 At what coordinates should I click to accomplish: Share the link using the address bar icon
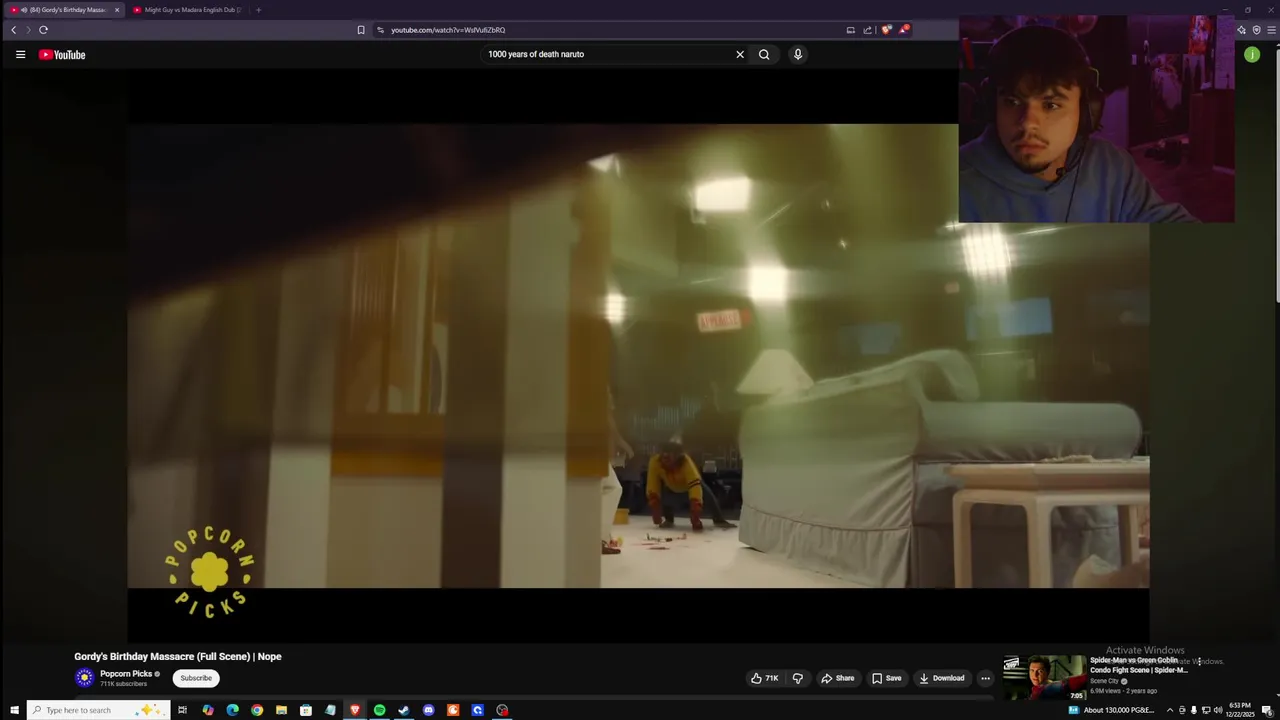[867, 30]
